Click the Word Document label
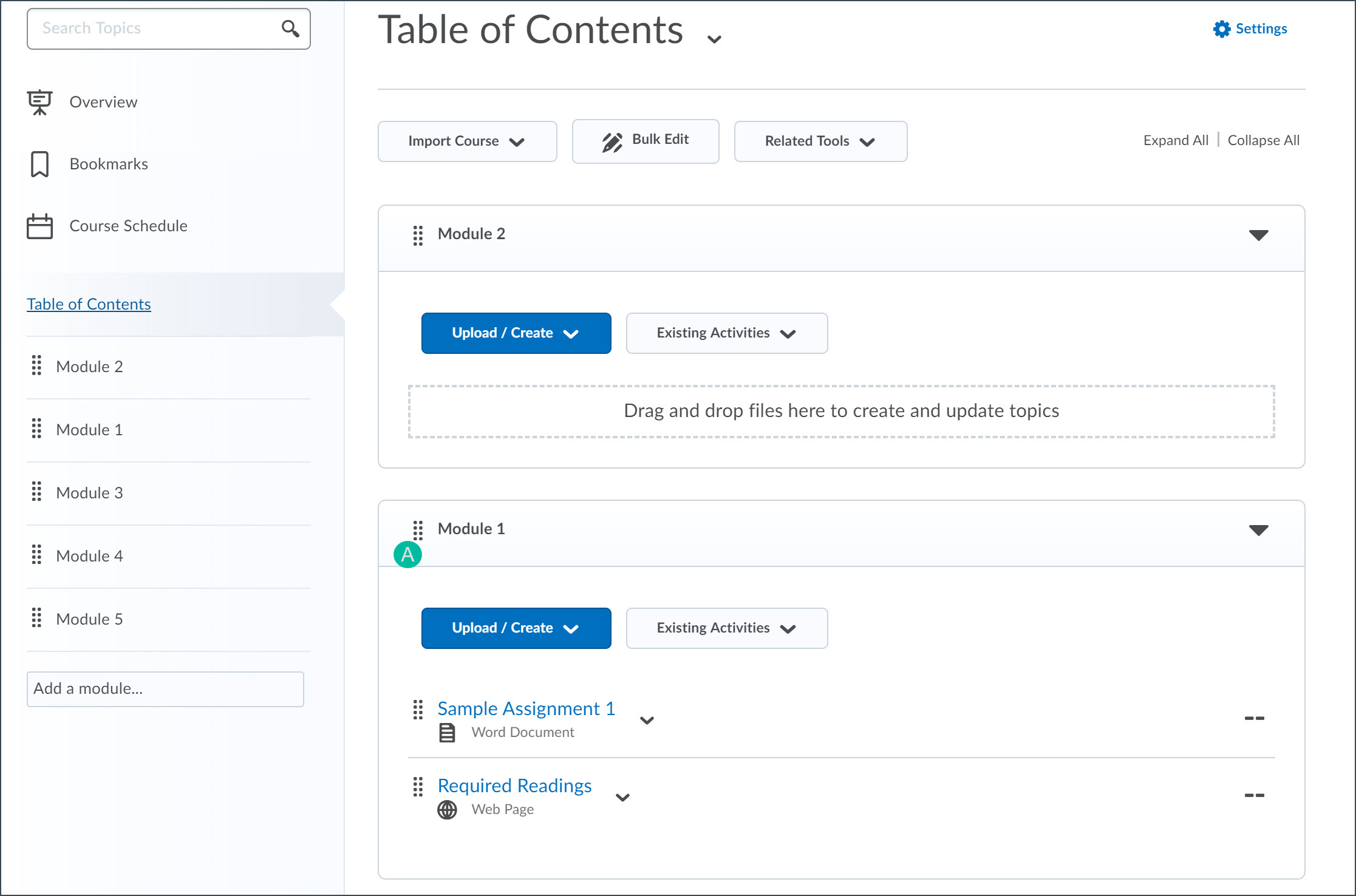The width and height of the screenshot is (1356, 896). coord(523,732)
